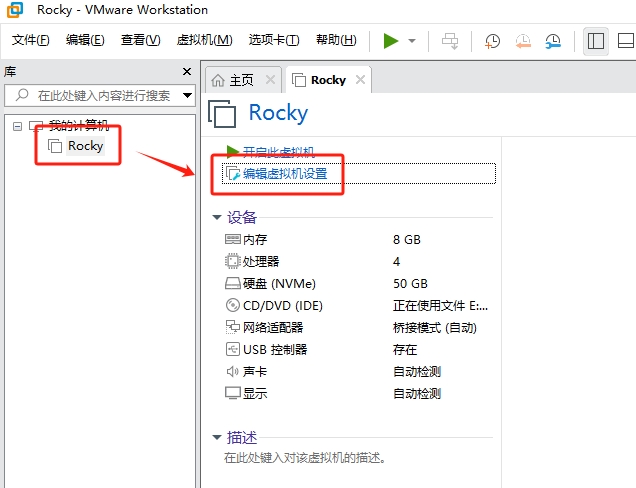
Task: Click the revert to snapshot icon
Action: (x=523, y=41)
